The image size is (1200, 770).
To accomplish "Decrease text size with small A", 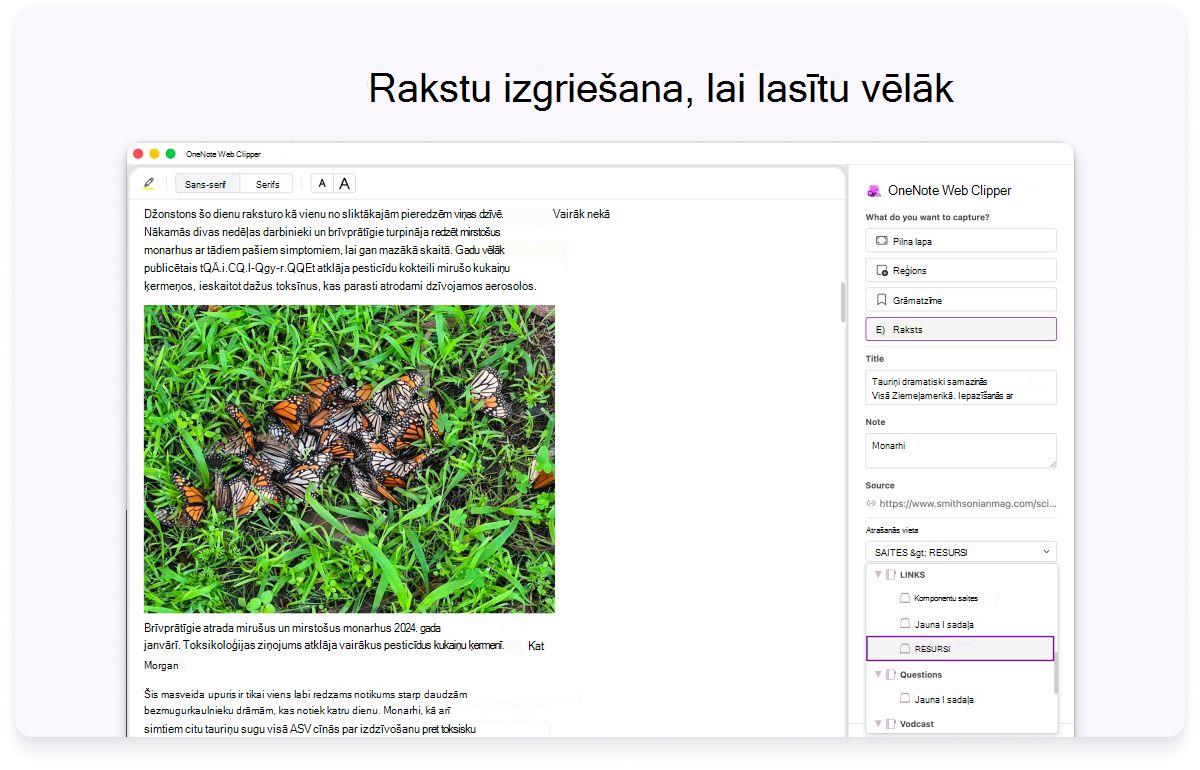I will [x=322, y=184].
